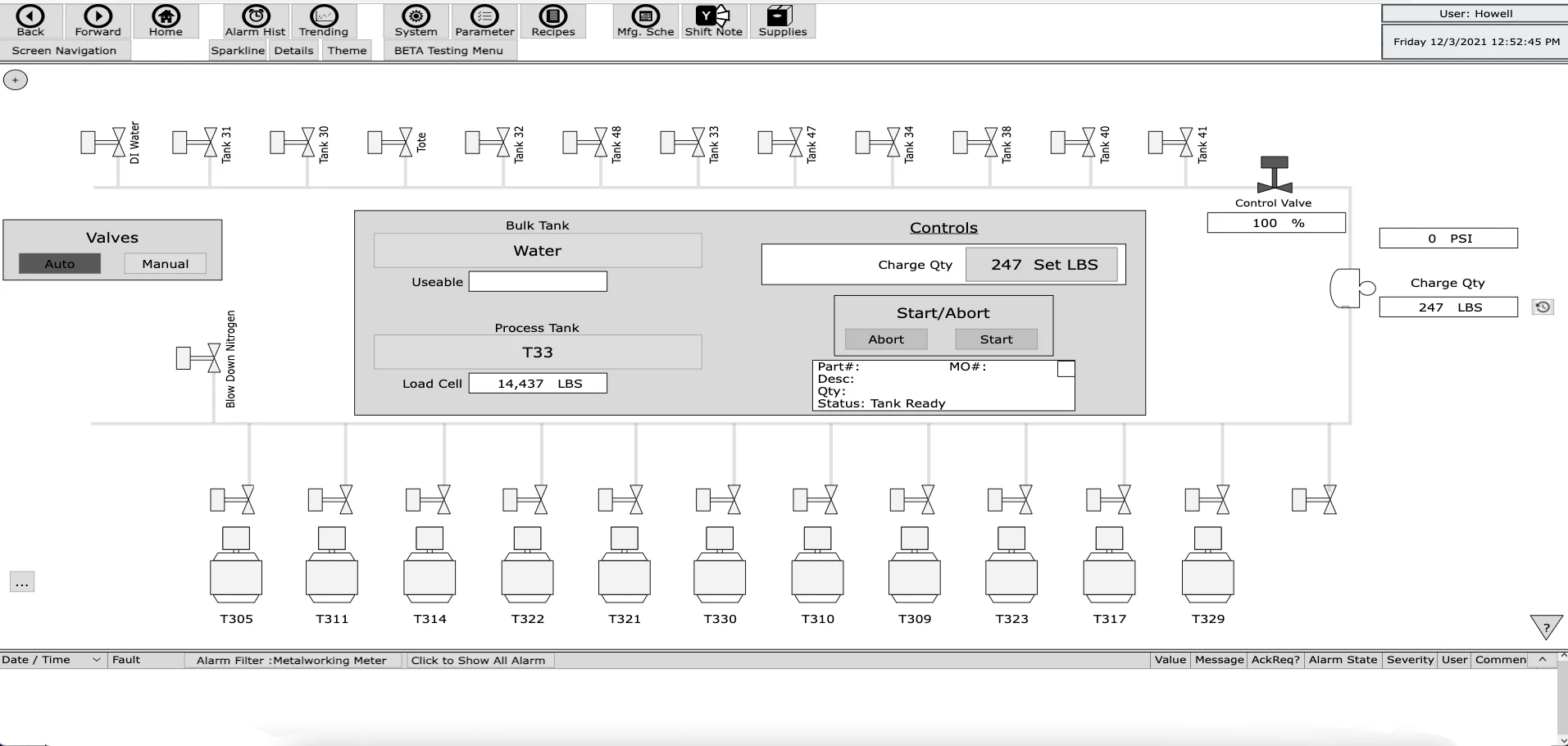Expand the ellipsis button at left edge

(22, 583)
